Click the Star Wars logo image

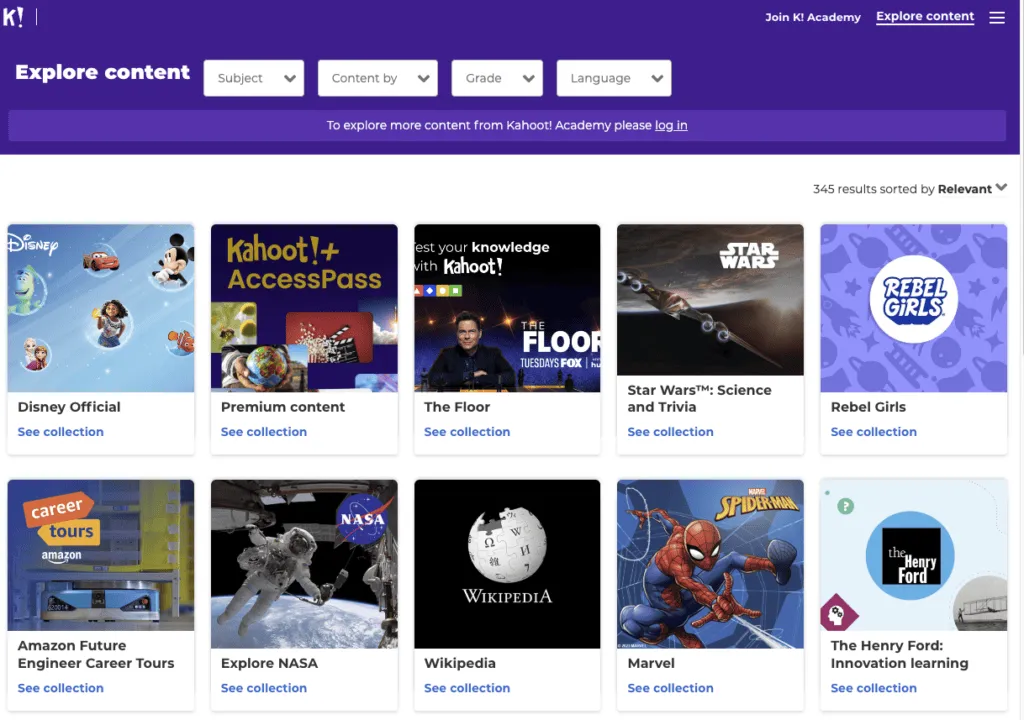coord(748,256)
